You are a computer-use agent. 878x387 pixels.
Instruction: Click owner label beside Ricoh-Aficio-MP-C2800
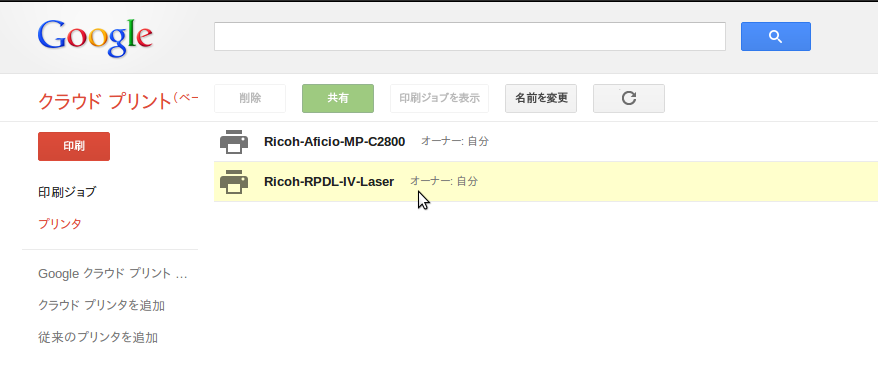[455, 142]
